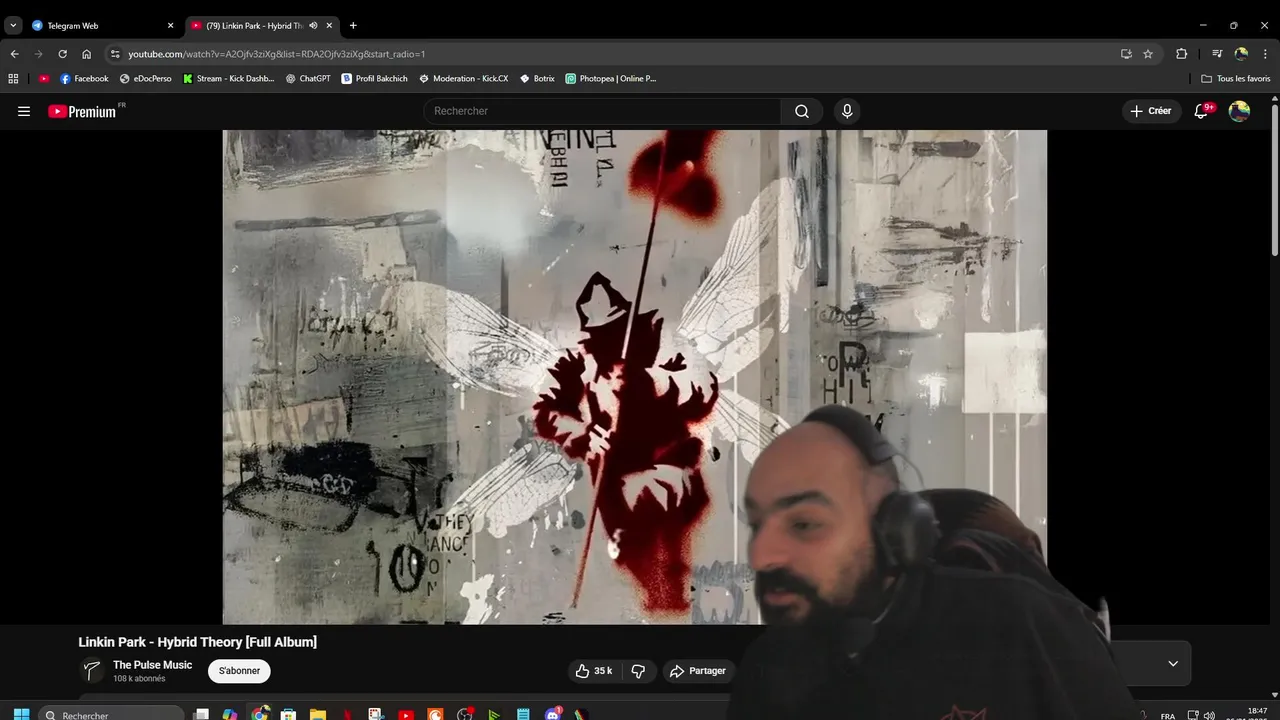The height and width of the screenshot is (720, 1280).
Task: Open Chrome three-dot menu
Action: pyautogui.click(x=1266, y=54)
